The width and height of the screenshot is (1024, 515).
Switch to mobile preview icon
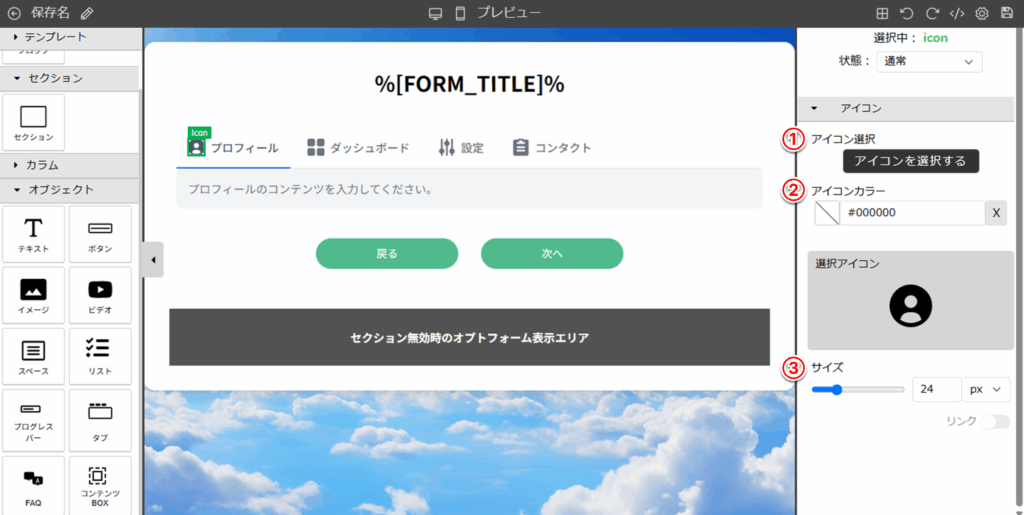pyautogui.click(x=461, y=14)
